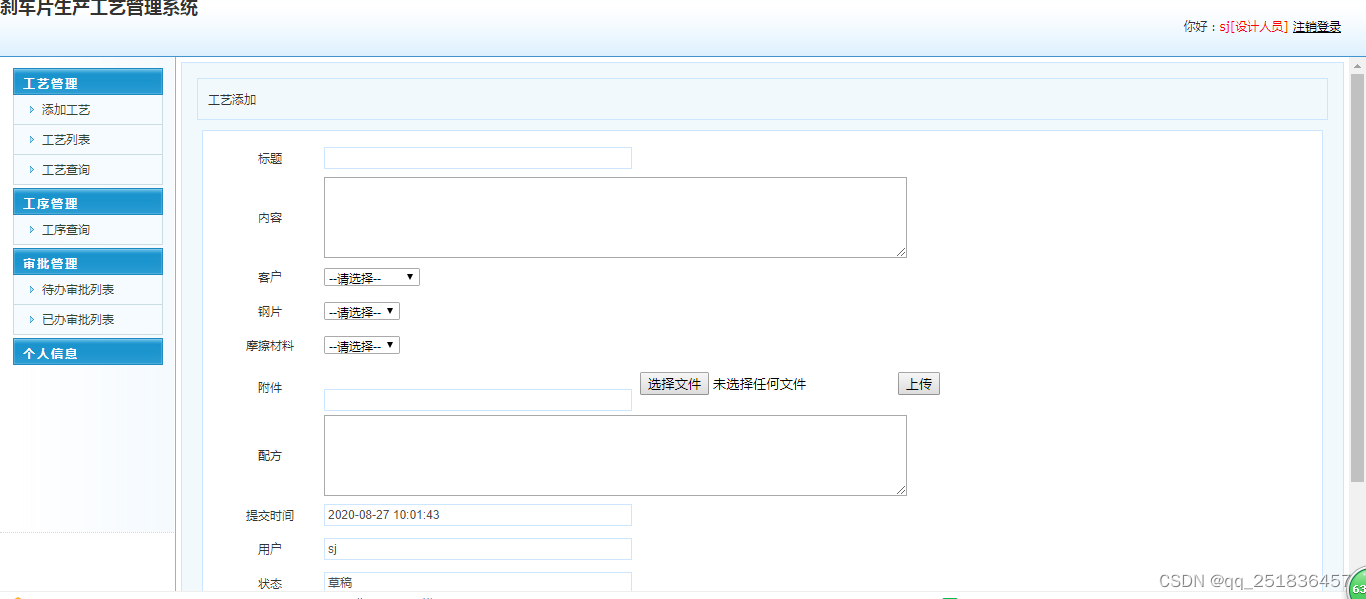Expand the 个人信息 section header

(88, 352)
